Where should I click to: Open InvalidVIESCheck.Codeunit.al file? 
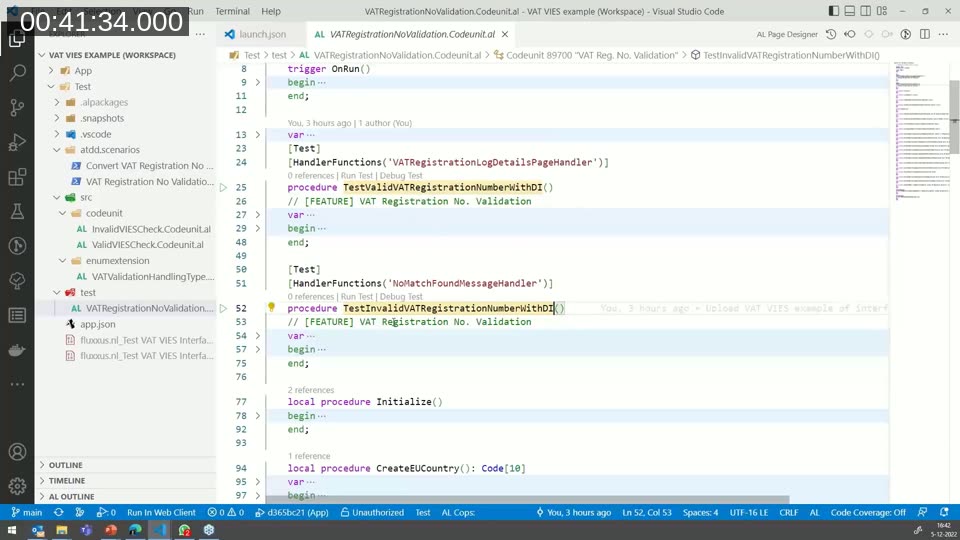click(151, 229)
